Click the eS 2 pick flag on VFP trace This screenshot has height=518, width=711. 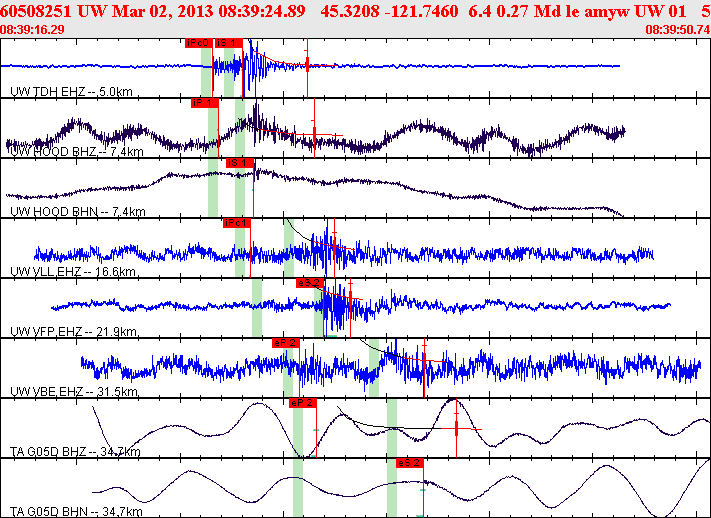tap(310, 283)
